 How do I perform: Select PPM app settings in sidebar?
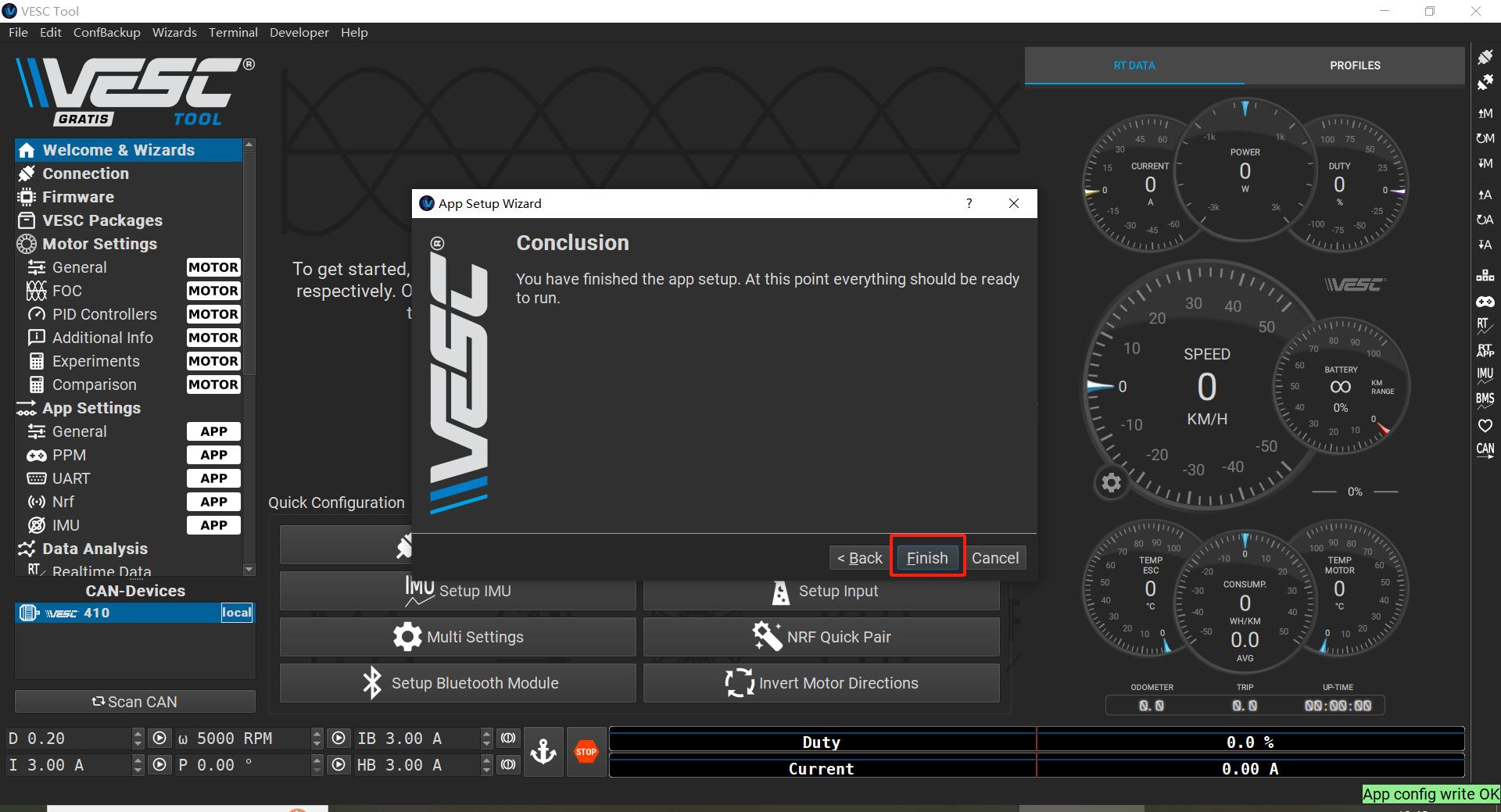(129, 455)
